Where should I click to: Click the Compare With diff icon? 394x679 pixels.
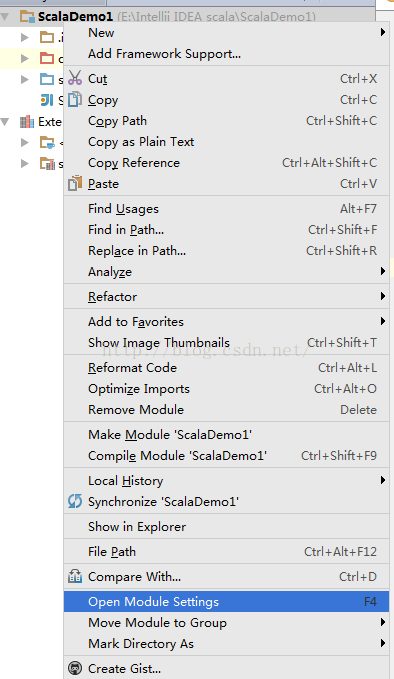pos(75,576)
